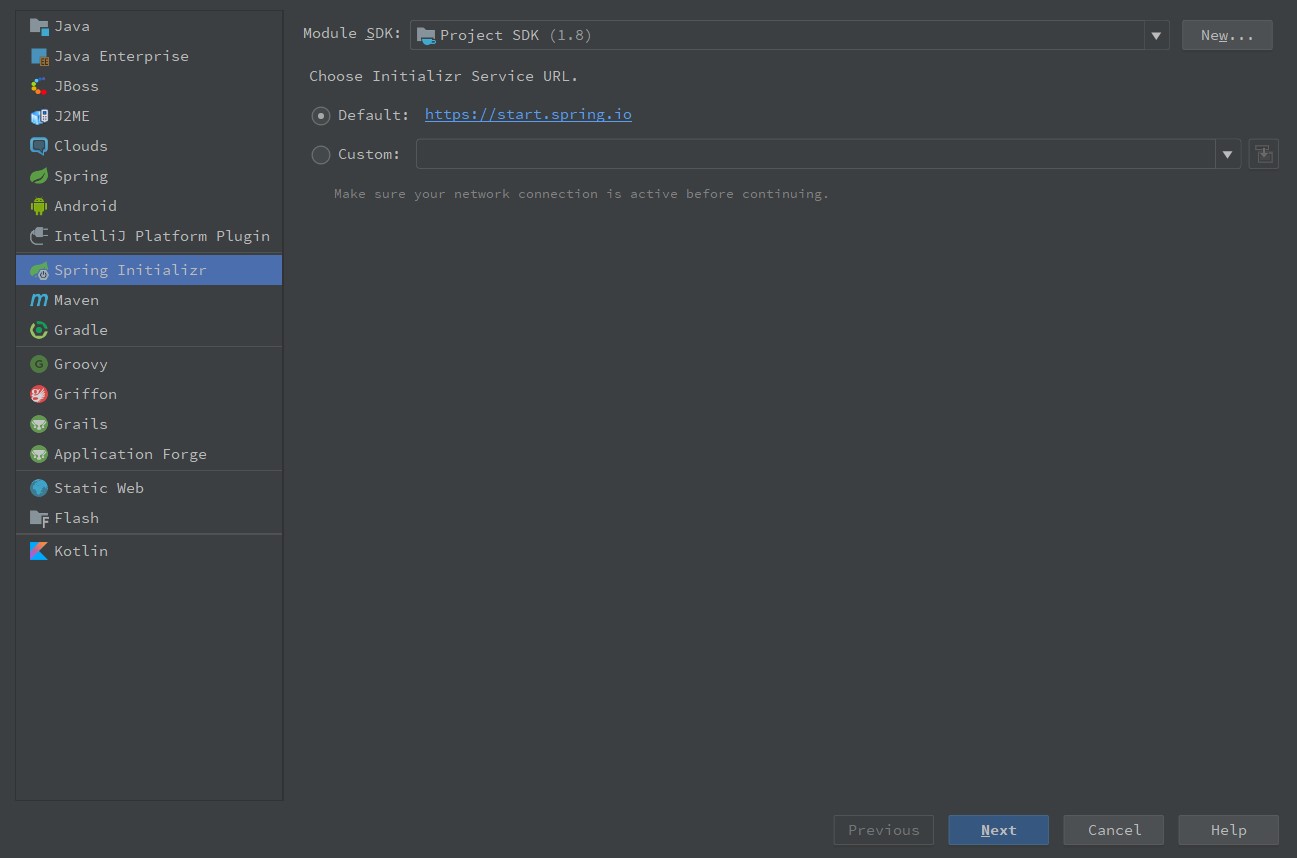Select the Groovy project icon
Image resolution: width=1297 pixels, height=858 pixels.
pos(39,364)
